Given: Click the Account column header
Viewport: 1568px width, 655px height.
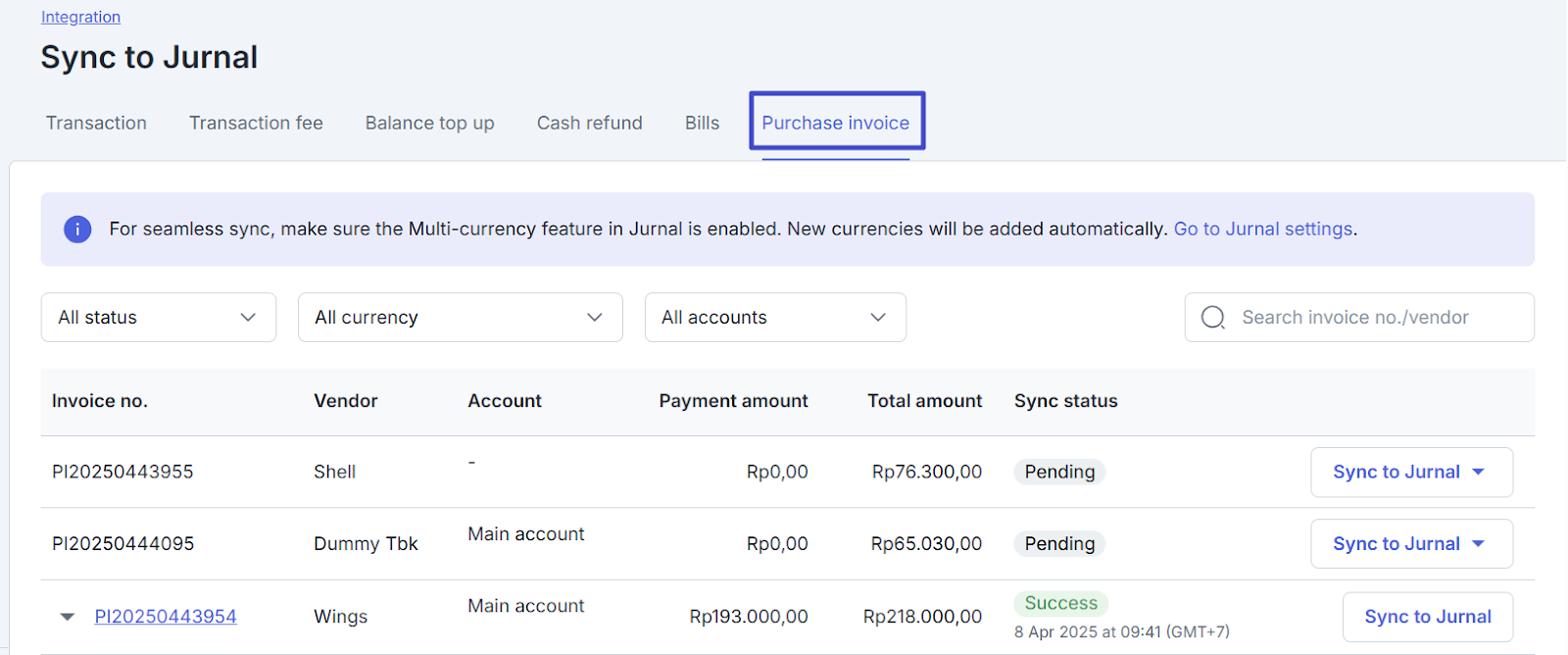Looking at the screenshot, I should [x=505, y=401].
